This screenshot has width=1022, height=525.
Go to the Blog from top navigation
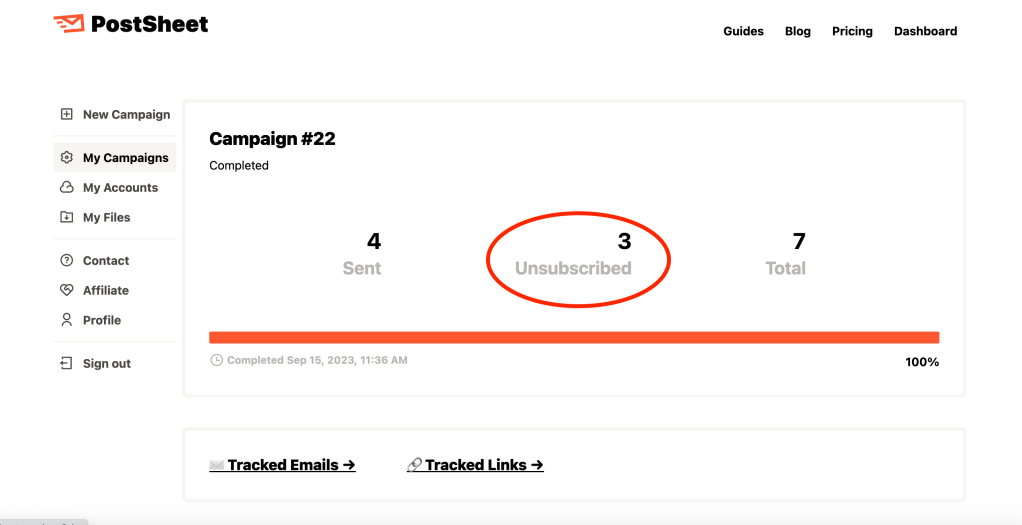[798, 32]
